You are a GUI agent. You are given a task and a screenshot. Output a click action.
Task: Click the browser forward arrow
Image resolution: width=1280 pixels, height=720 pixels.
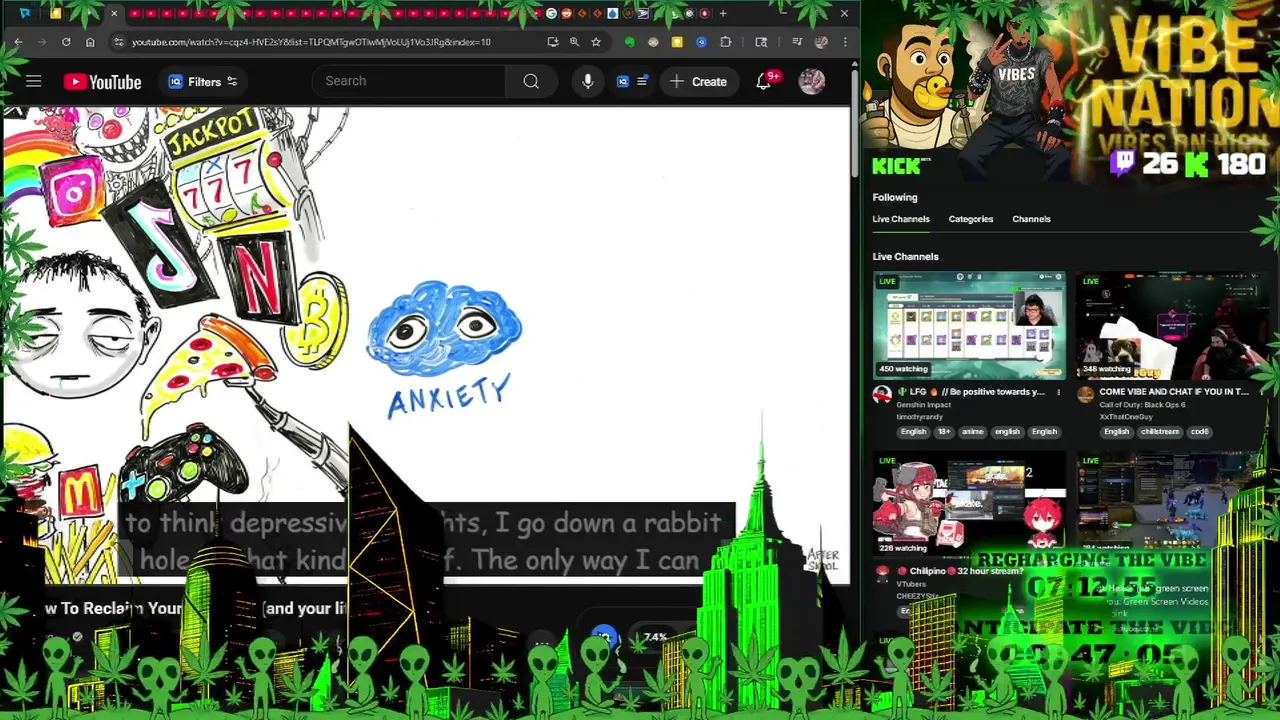(42, 42)
